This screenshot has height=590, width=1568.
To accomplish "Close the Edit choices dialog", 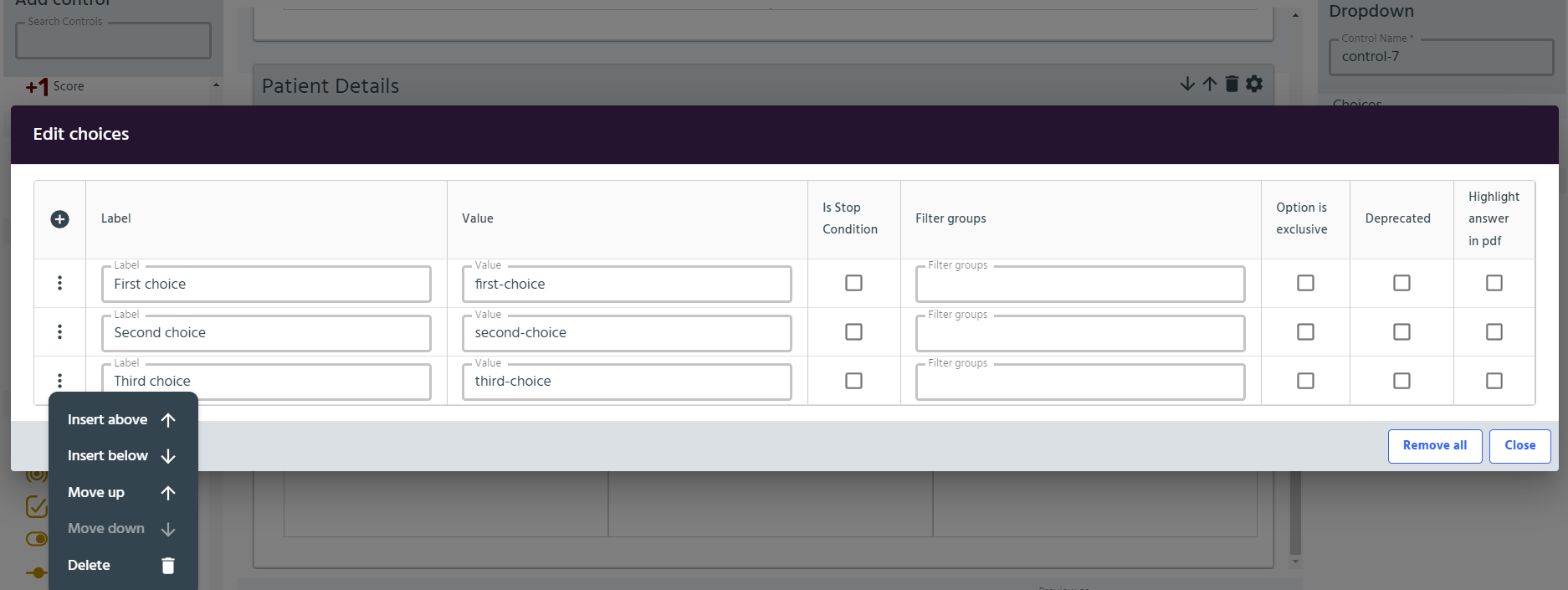I will point(1519,446).
